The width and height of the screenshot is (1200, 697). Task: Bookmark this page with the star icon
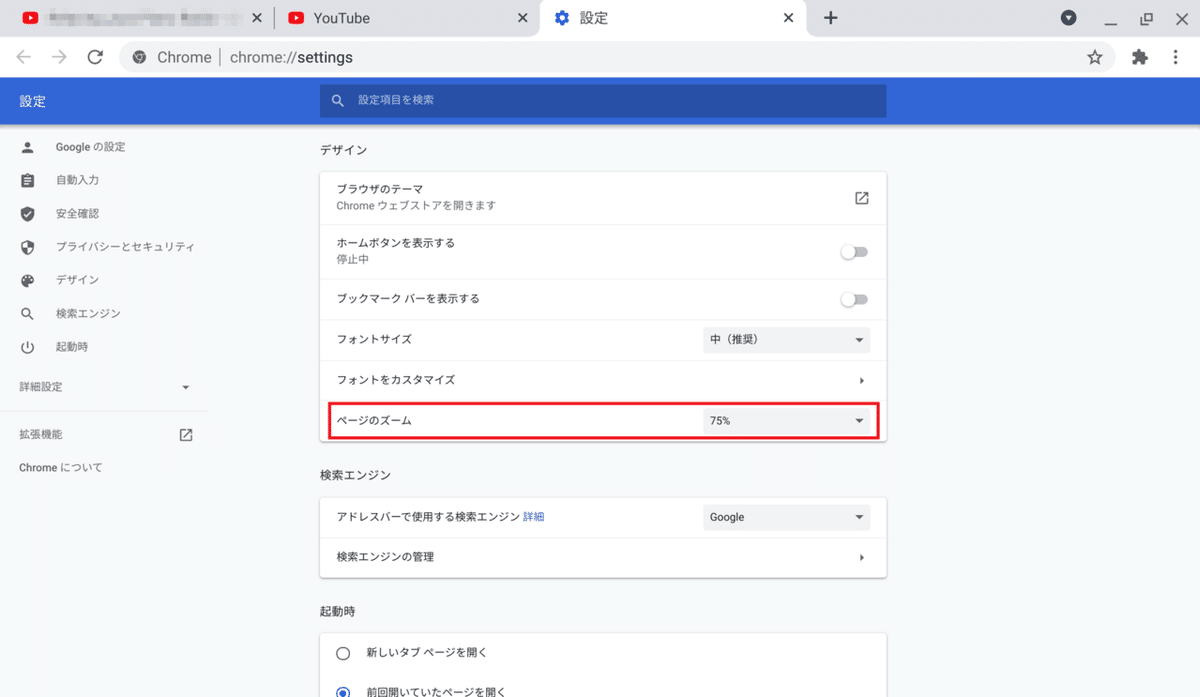(1095, 57)
